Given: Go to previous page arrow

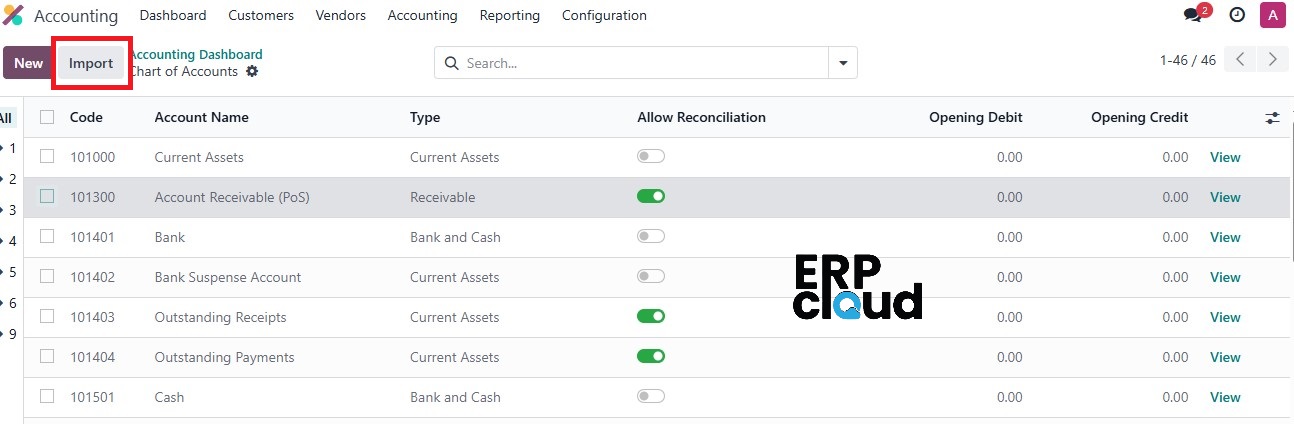Looking at the screenshot, I should click(1240, 60).
